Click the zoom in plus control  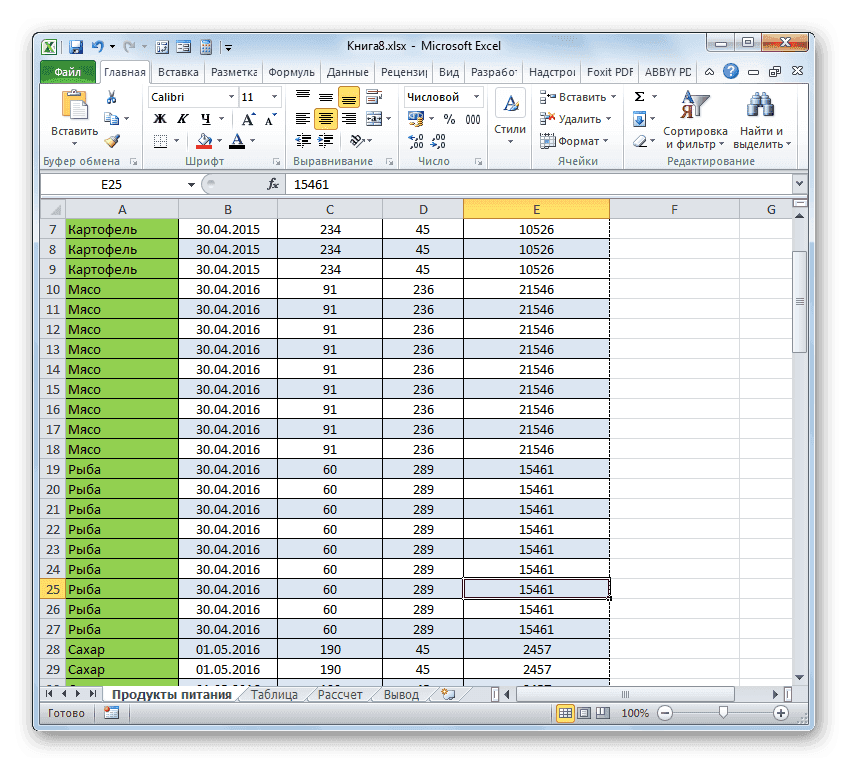click(x=780, y=713)
